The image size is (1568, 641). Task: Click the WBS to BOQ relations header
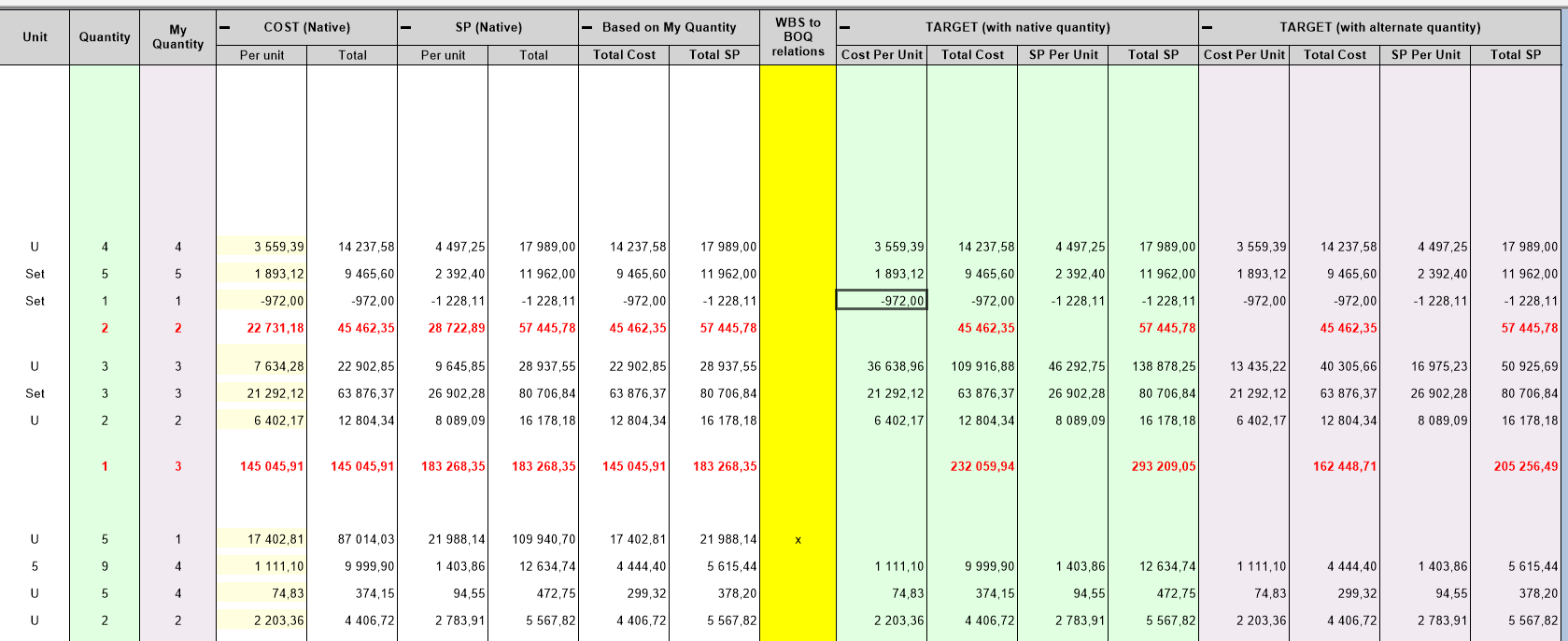click(x=798, y=37)
